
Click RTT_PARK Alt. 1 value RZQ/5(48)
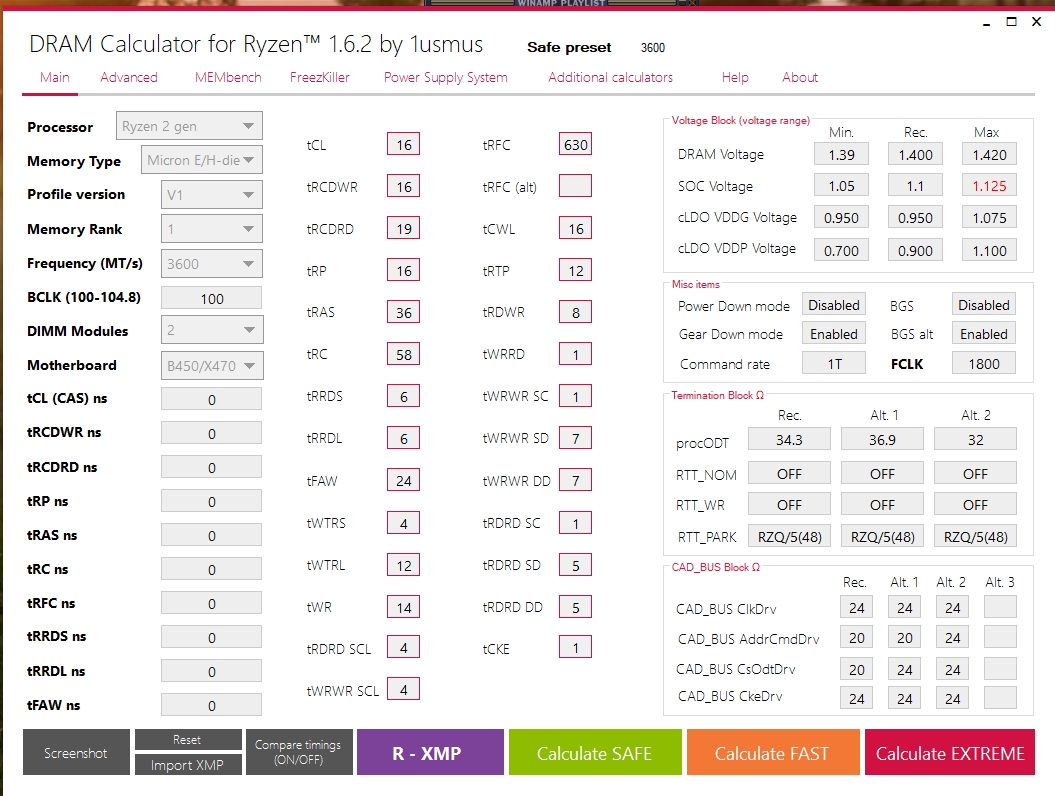[882, 536]
